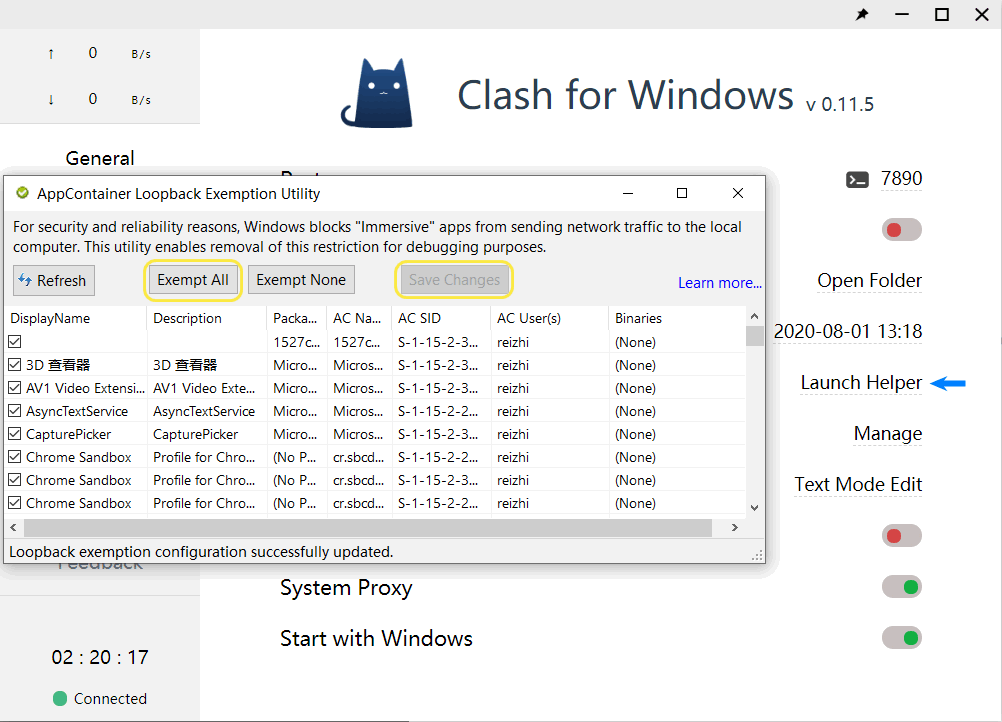Uncheck the AsyncTextService checkbox
The width and height of the screenshot is (1002, 722).
click(x=15, y=411)
